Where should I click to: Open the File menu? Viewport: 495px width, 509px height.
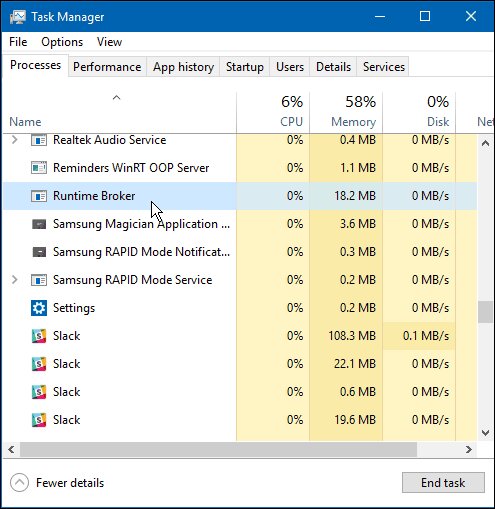[18, 42]
